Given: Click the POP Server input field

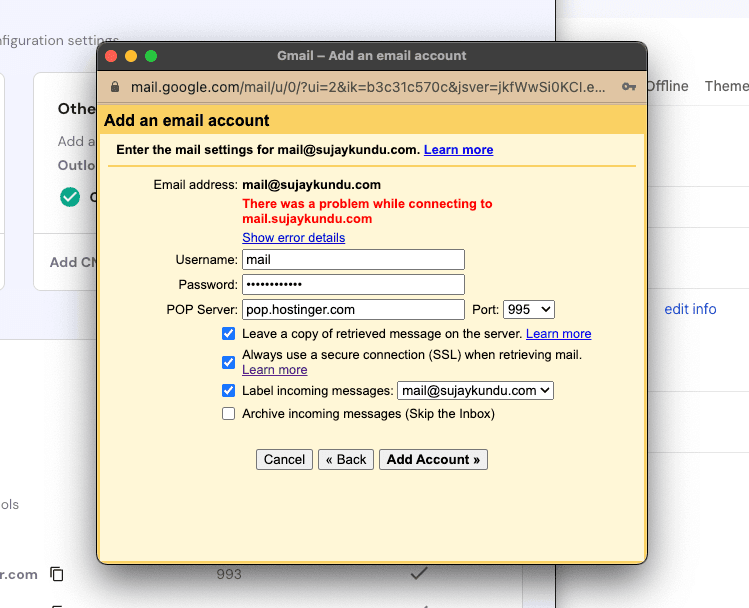Looking at the screenshot, I should coord(353,309).
